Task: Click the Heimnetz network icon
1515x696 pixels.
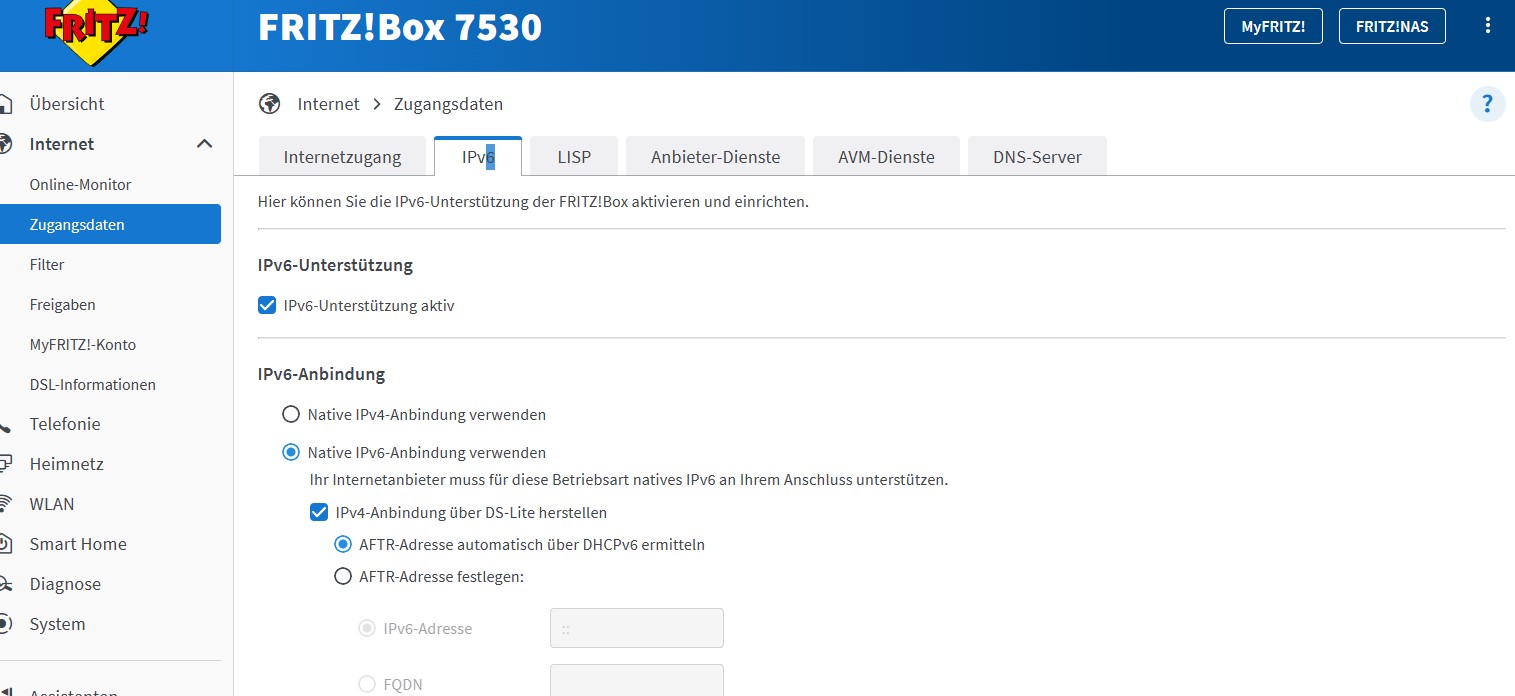Action: [5, 464]
